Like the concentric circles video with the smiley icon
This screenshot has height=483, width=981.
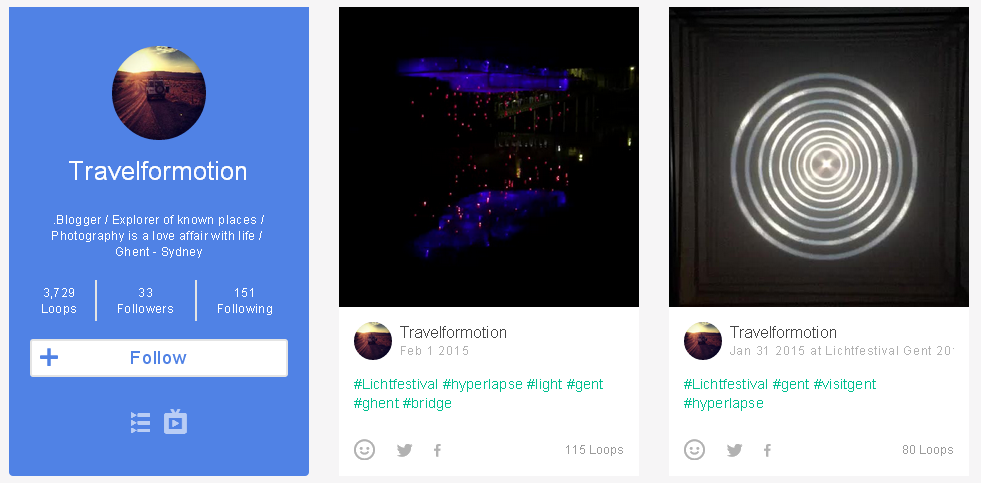[x=694, y=449]
